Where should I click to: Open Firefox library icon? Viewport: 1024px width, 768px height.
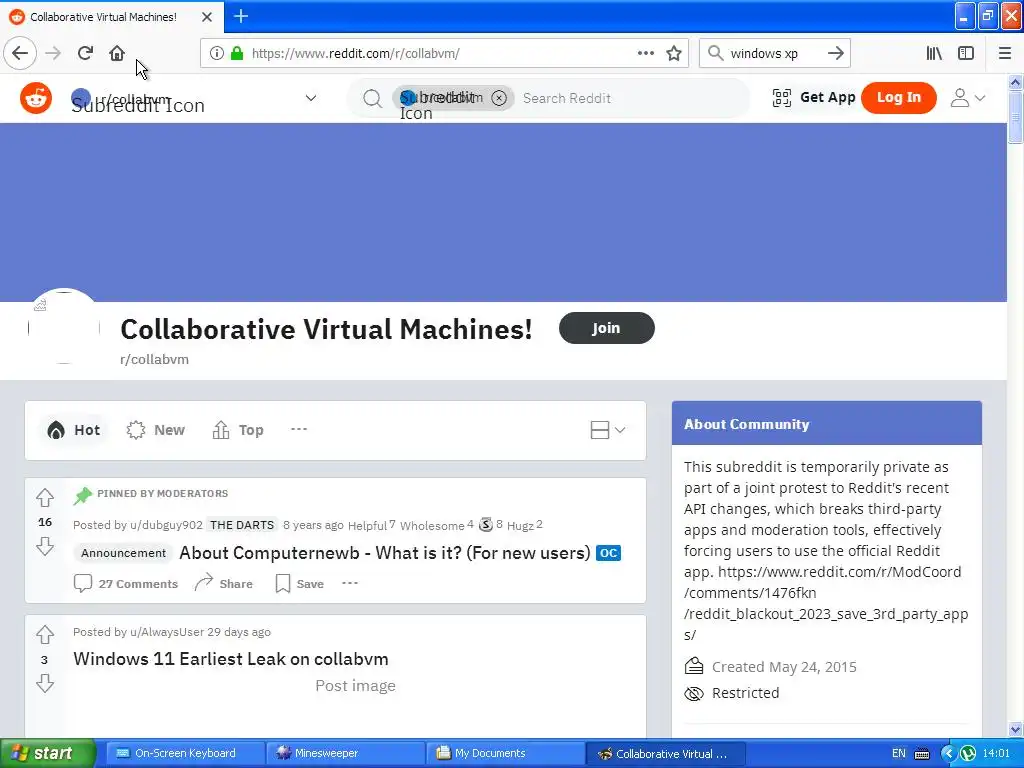(934, 54)
